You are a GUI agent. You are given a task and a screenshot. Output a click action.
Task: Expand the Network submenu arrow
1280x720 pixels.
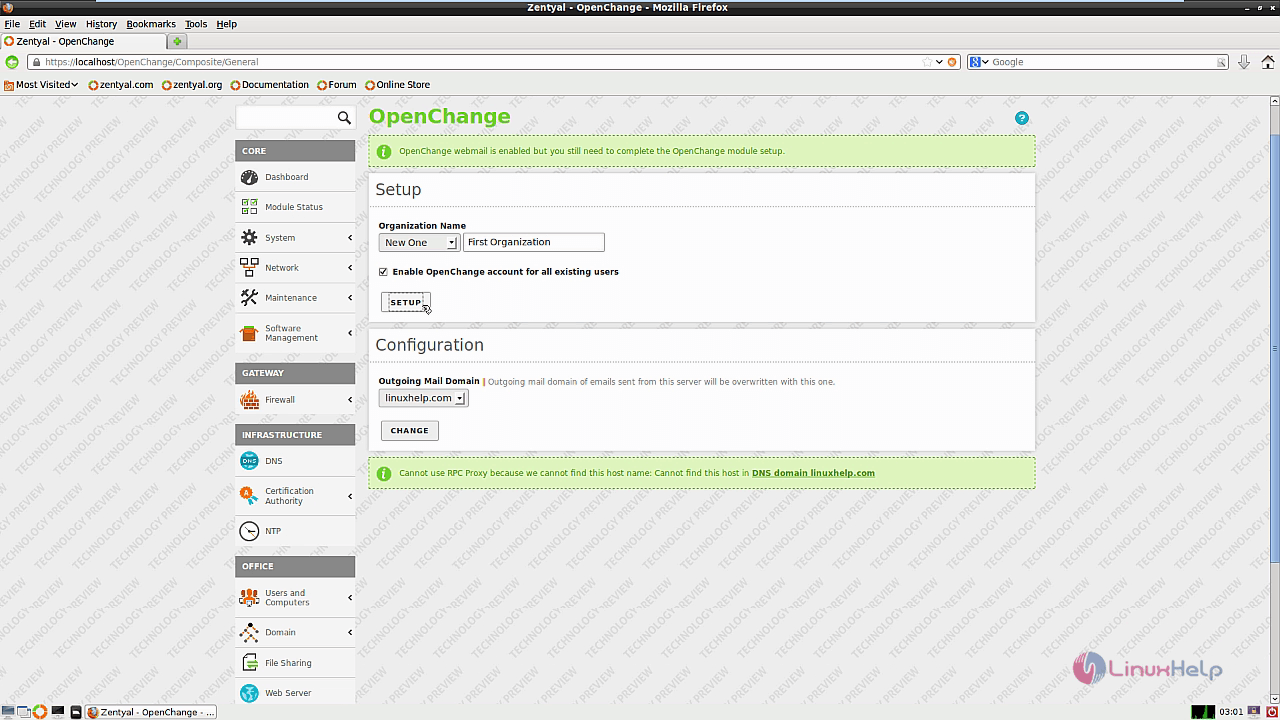tap(350, 268)
